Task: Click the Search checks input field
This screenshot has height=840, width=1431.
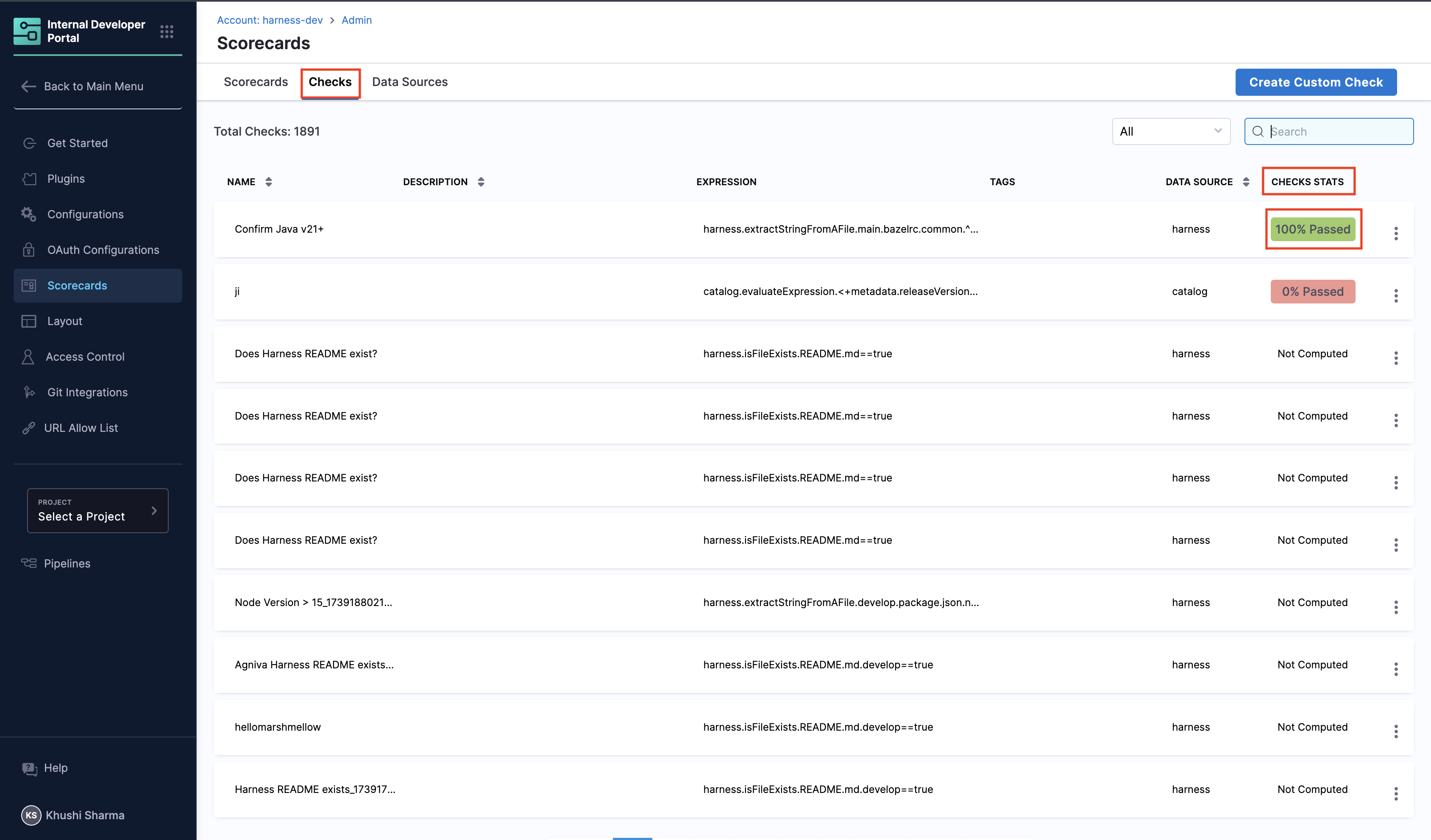Action: click(x=1337, y=131)
